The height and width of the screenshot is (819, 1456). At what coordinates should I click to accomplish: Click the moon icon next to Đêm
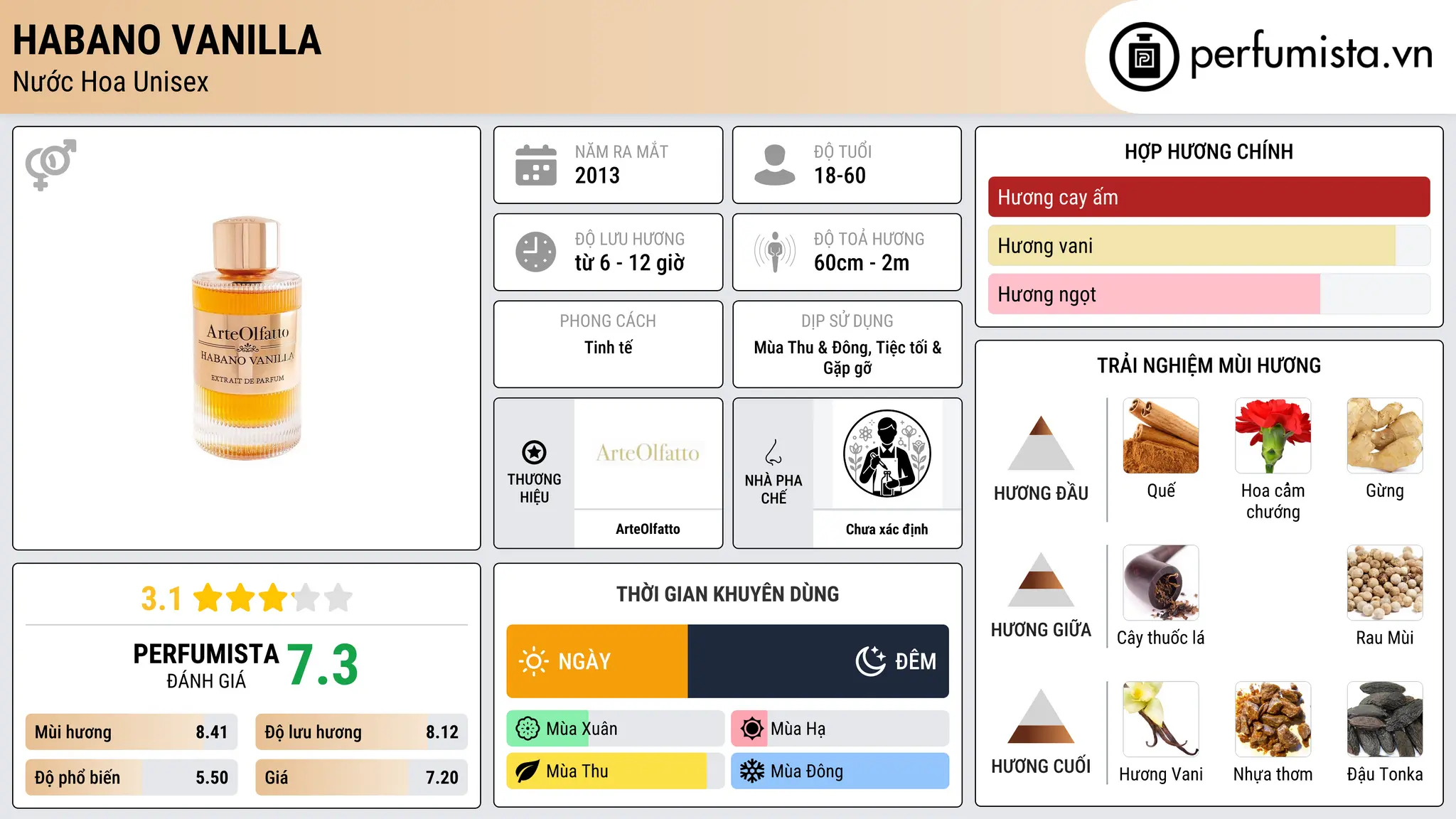(871, 661)
